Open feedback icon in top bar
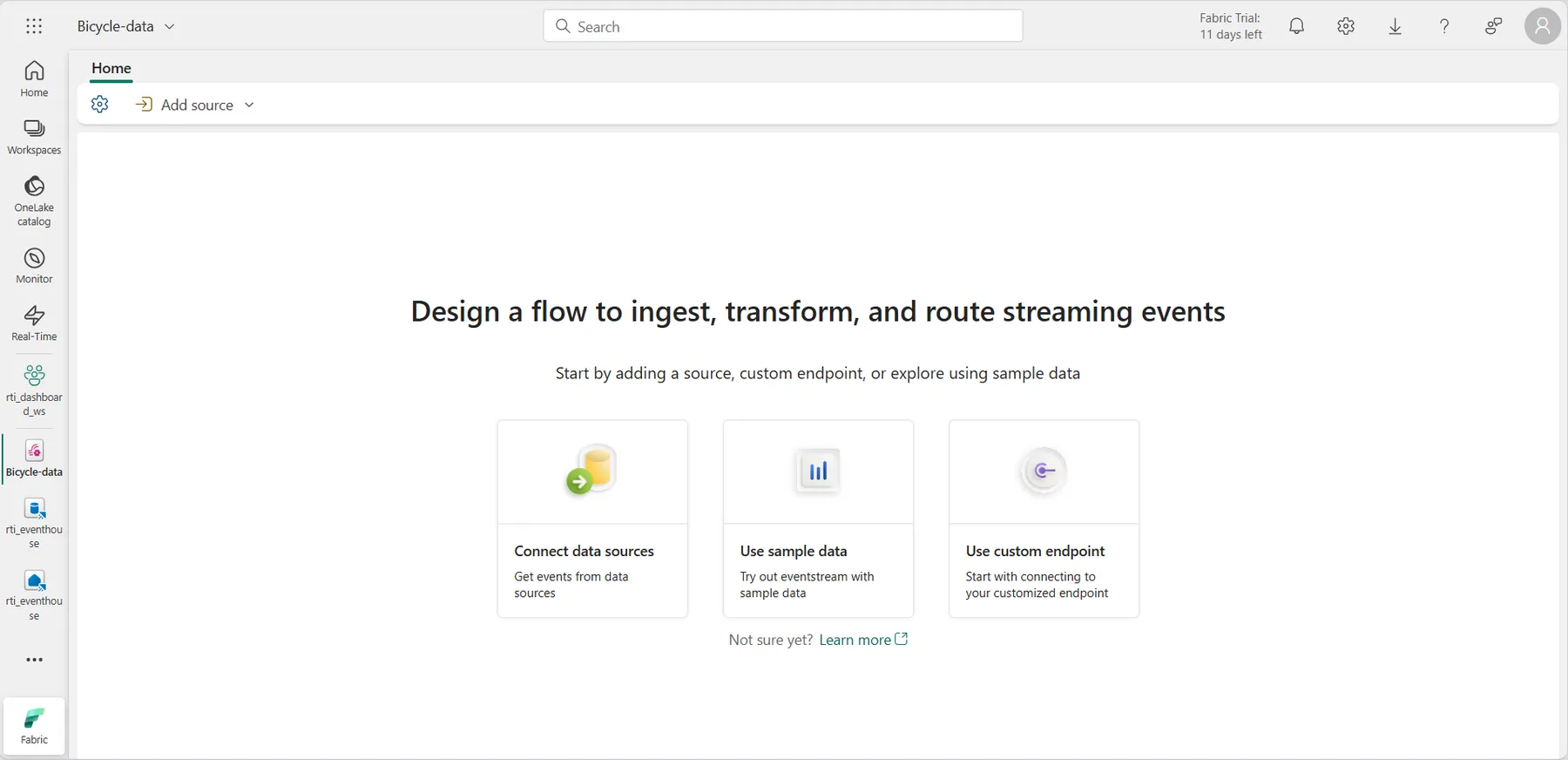Image resolution: width=1568 pixels, height=760 pixels. (x=1493, y=26)
